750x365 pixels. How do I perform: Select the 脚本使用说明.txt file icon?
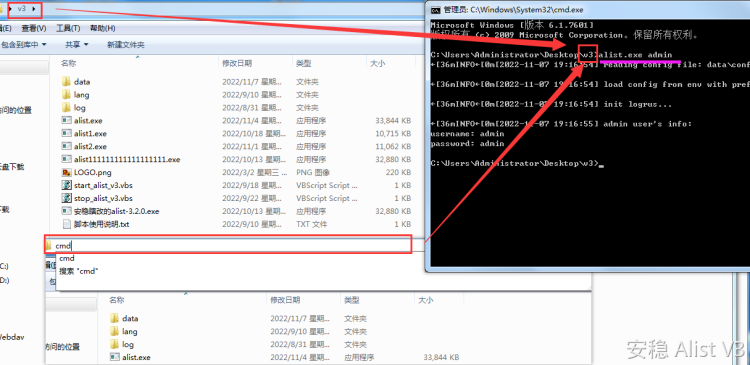66,224
